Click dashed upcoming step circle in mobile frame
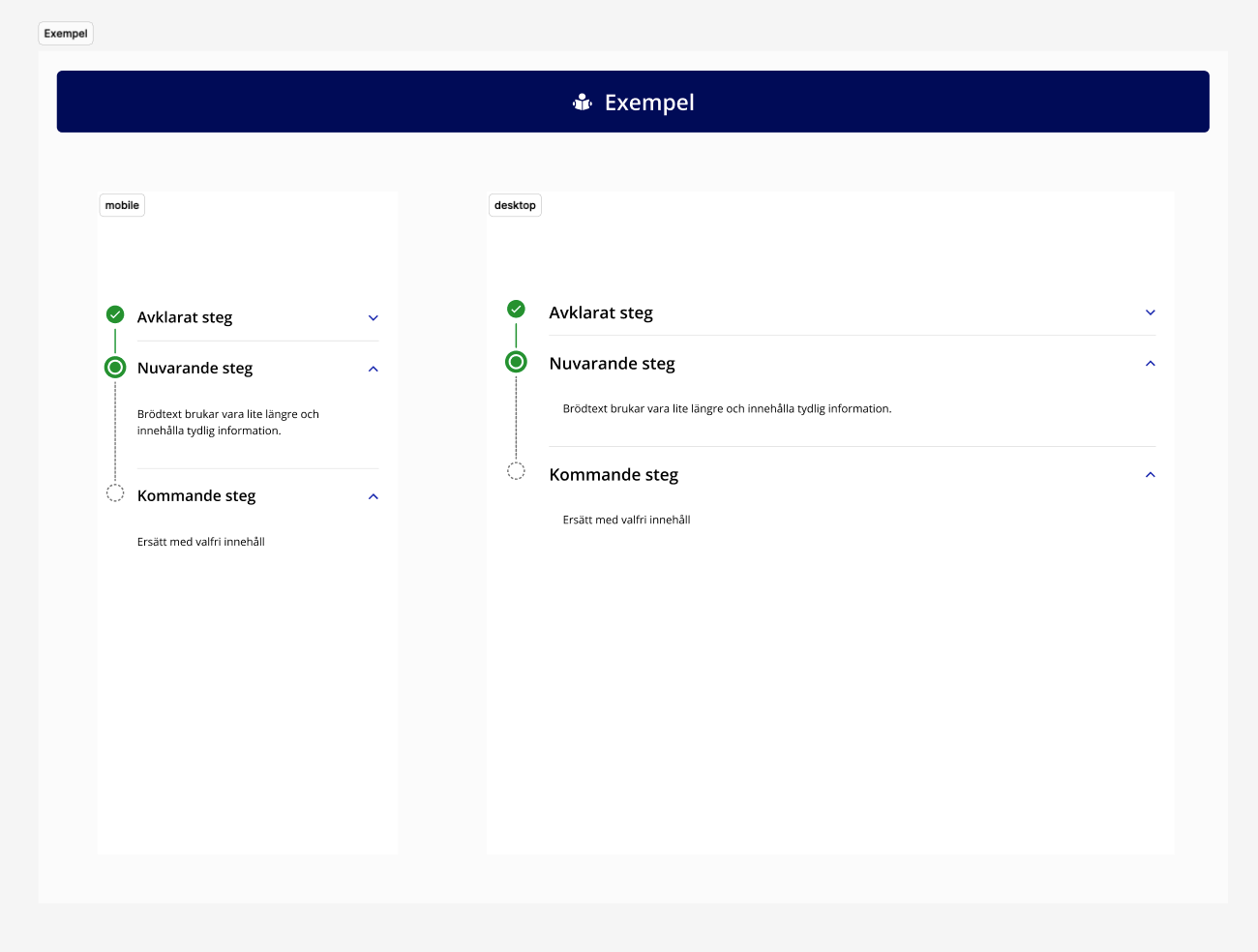 [x=115, y=493]
